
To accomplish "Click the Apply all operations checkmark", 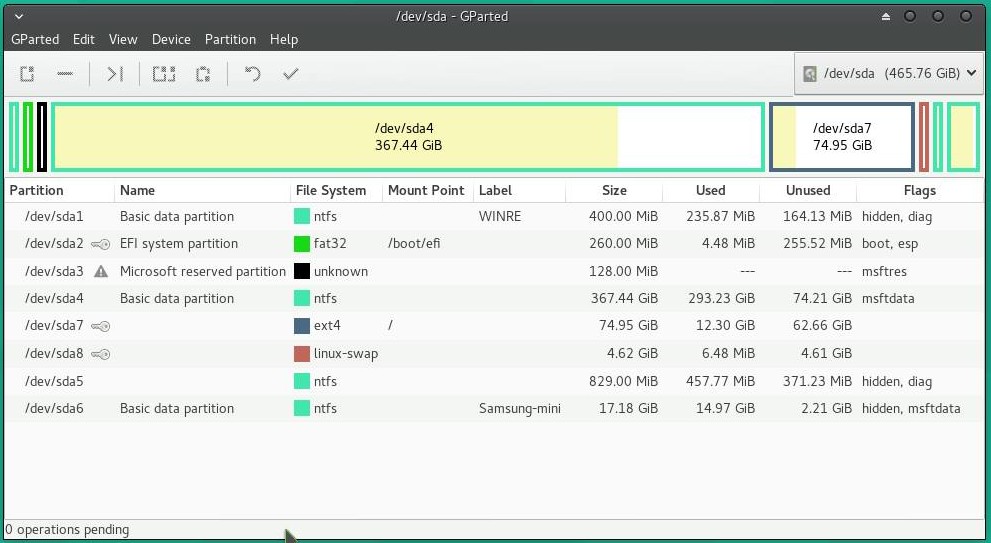I will (x=290, y=74).
